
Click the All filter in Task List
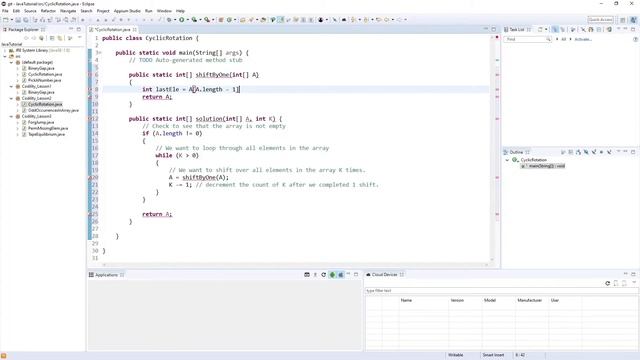pos(564,39)
